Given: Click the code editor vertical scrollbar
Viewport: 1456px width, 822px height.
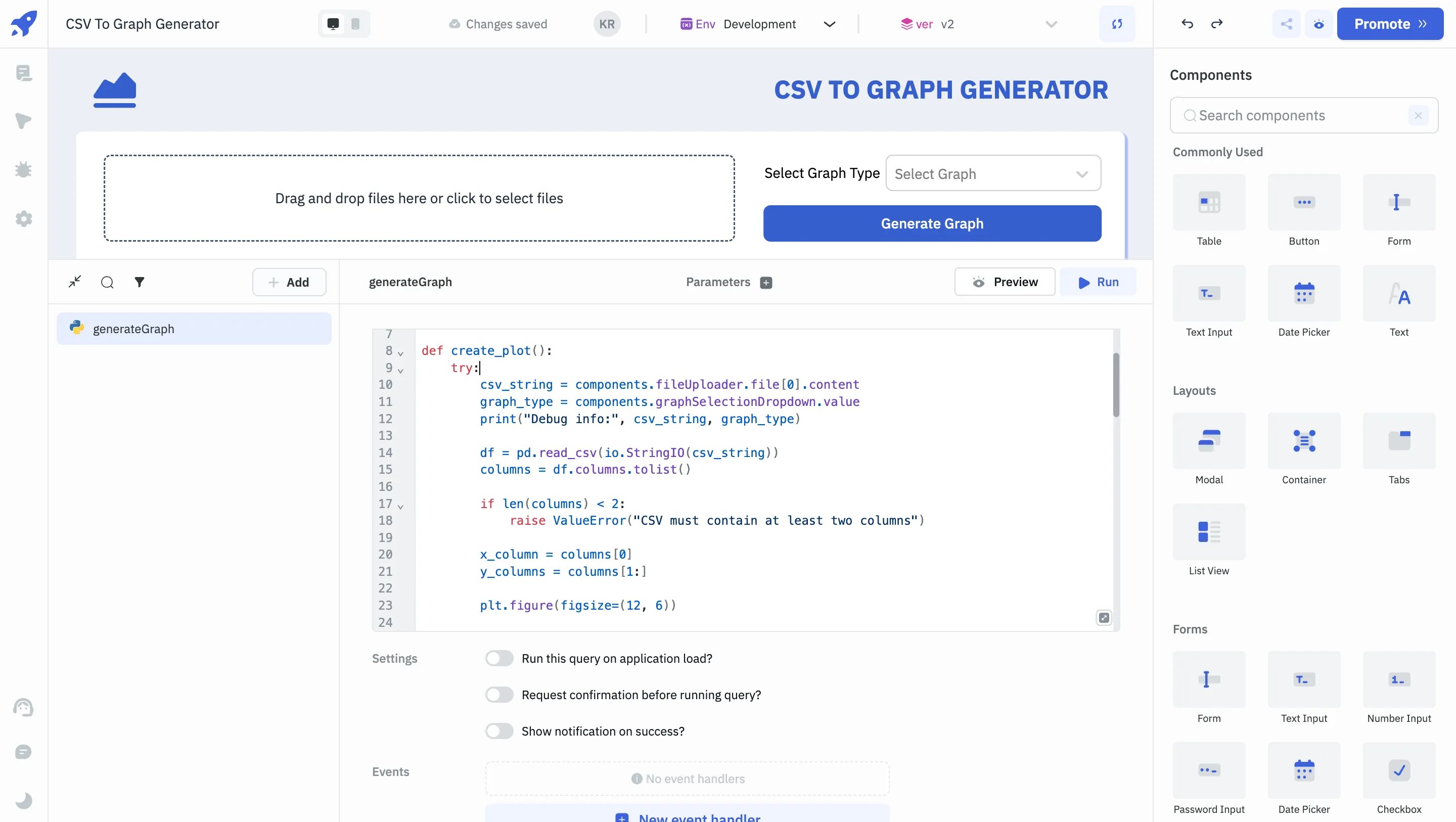Looking at the screenshot, I should coord(1116,384).
